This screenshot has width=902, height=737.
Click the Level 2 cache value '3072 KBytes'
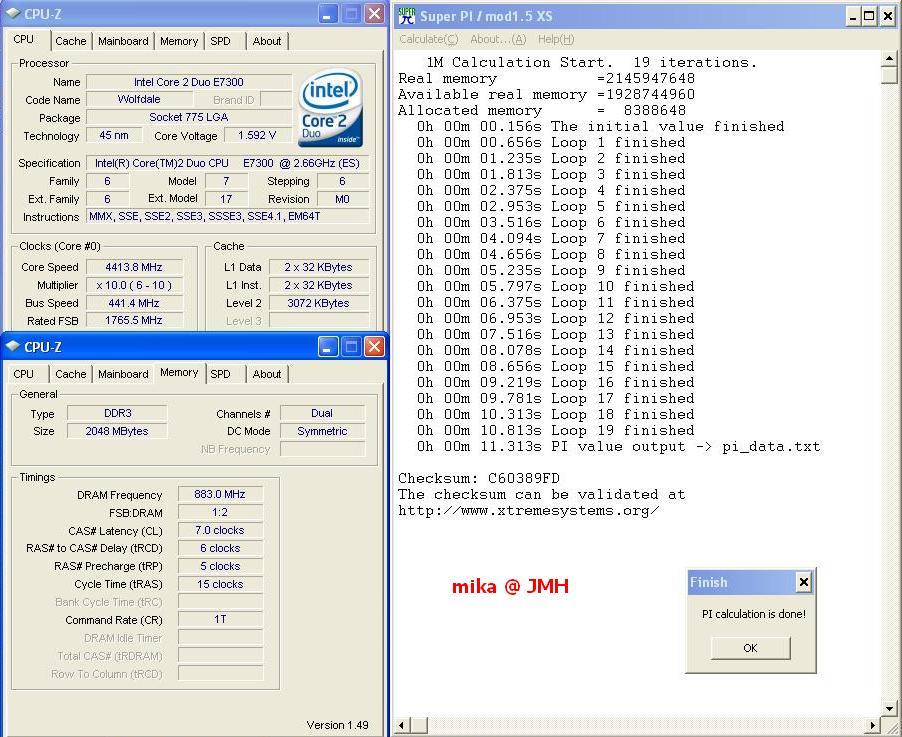tap(319, 303)
